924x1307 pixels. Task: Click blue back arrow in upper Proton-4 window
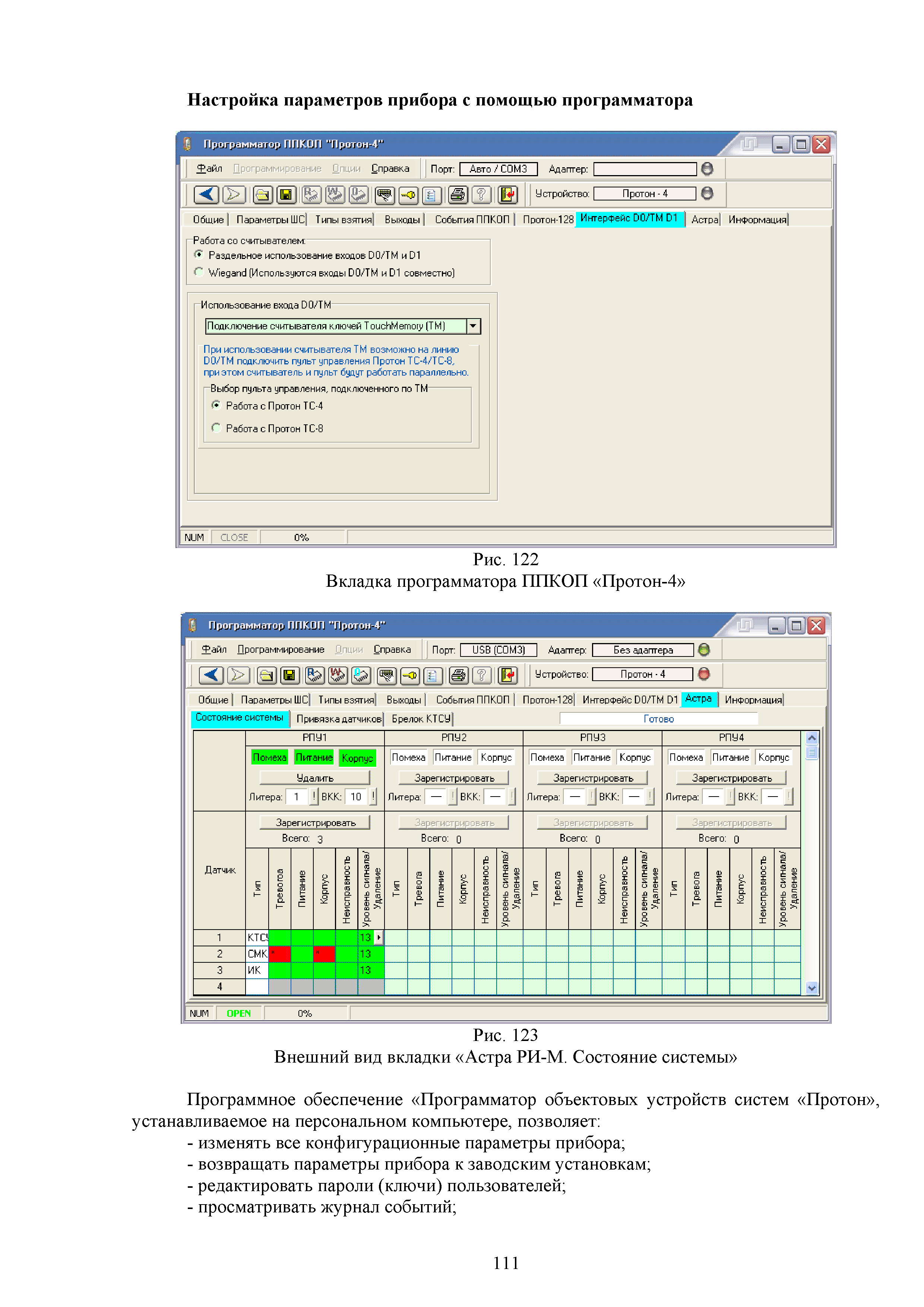[x=206, y=195]
